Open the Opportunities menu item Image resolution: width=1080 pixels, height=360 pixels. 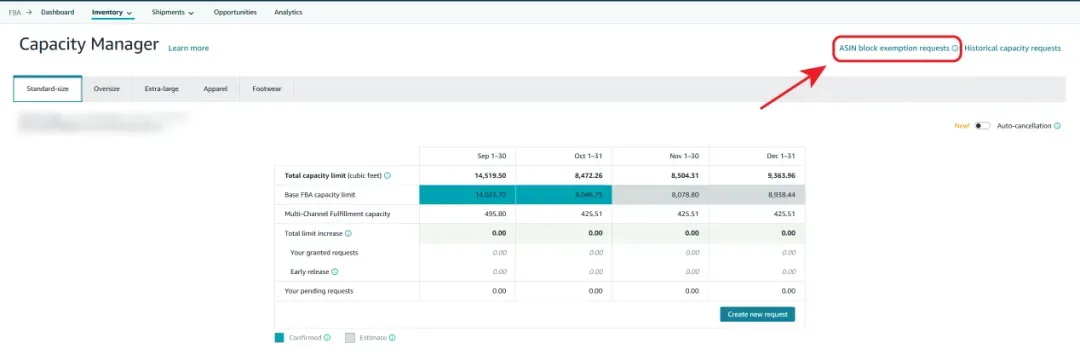235,12
